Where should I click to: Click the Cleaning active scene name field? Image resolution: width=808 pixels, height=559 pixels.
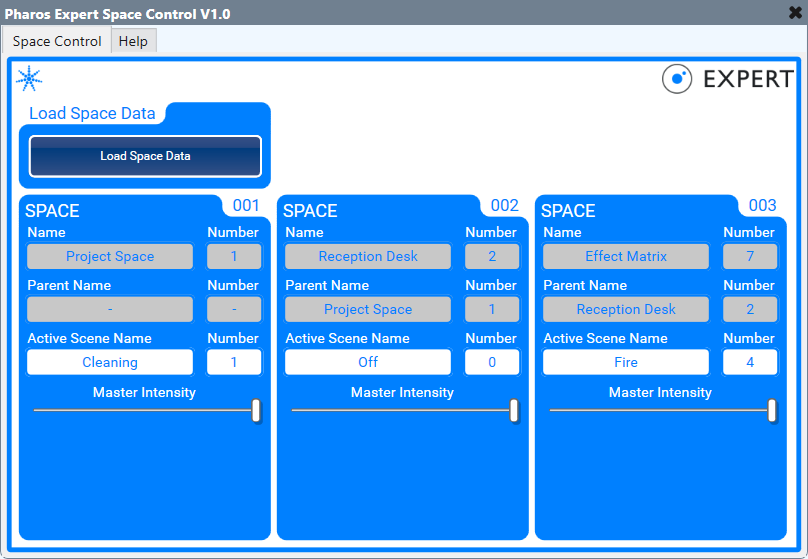pos(110,362)
